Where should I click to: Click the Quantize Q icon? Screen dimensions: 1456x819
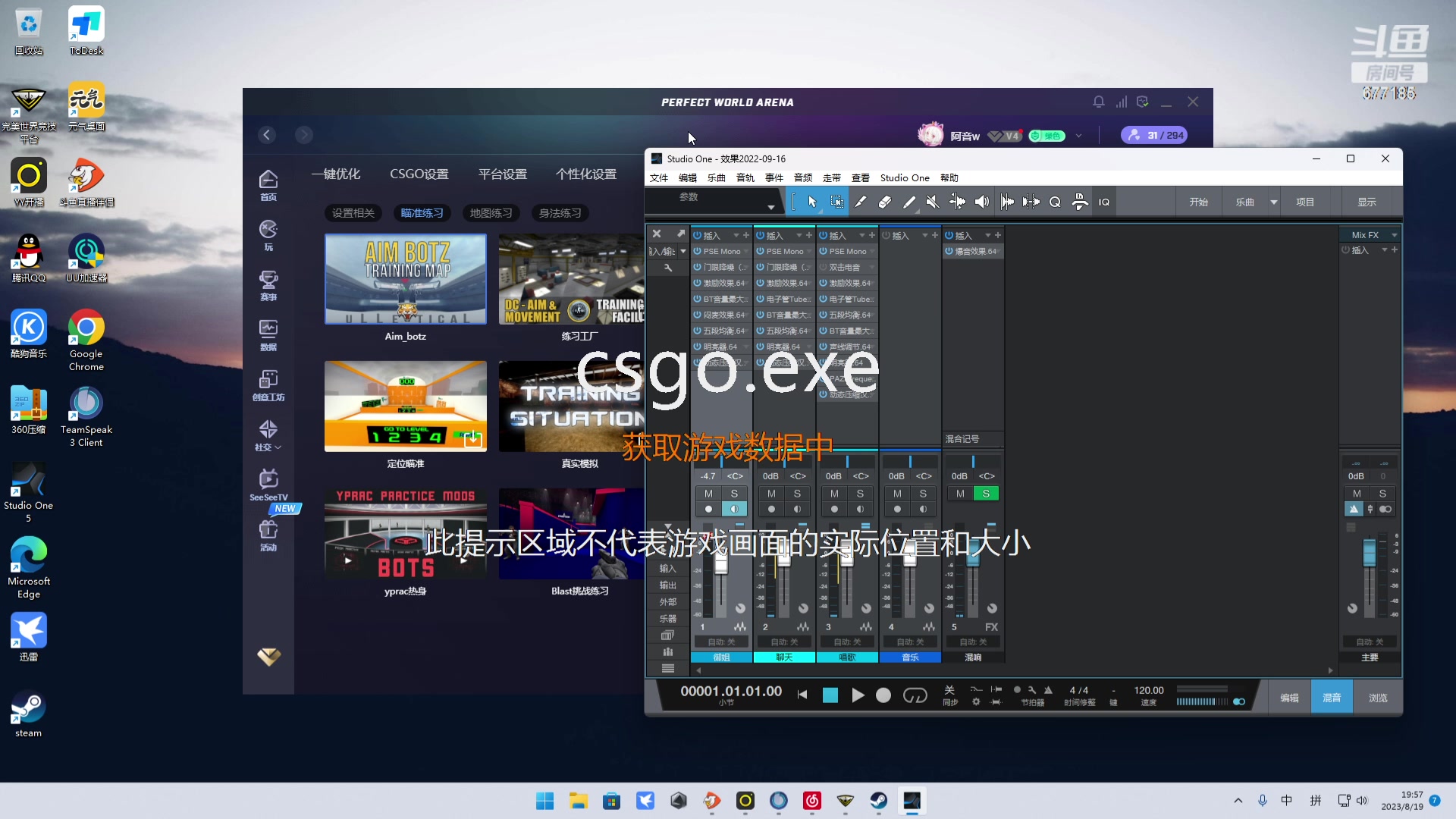click(x=1055, y=202)
